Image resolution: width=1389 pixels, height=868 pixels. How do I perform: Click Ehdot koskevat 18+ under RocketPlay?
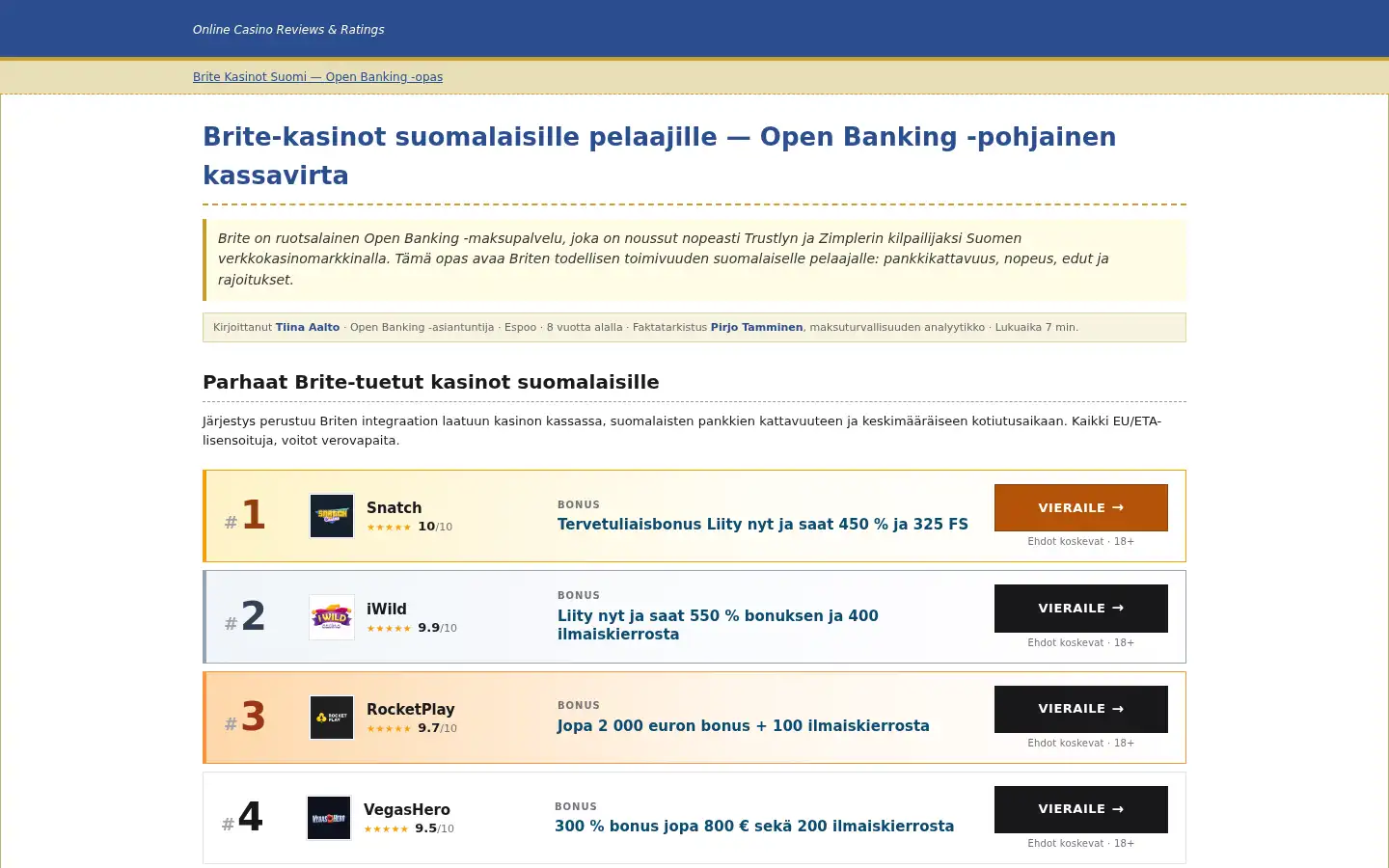pyautogui.click(x=1081, y=744)
